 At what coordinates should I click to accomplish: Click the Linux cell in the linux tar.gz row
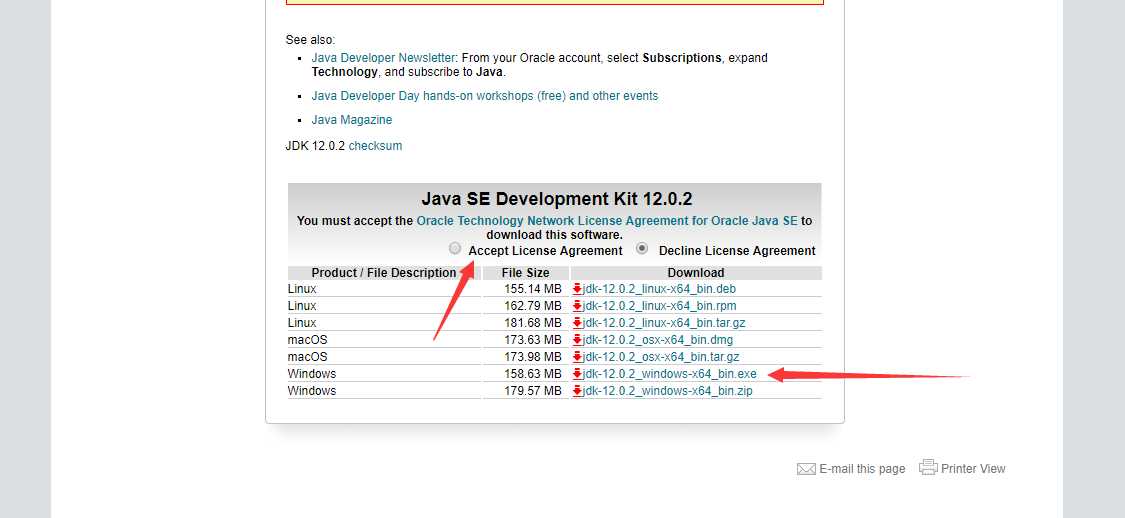point(302,323)
